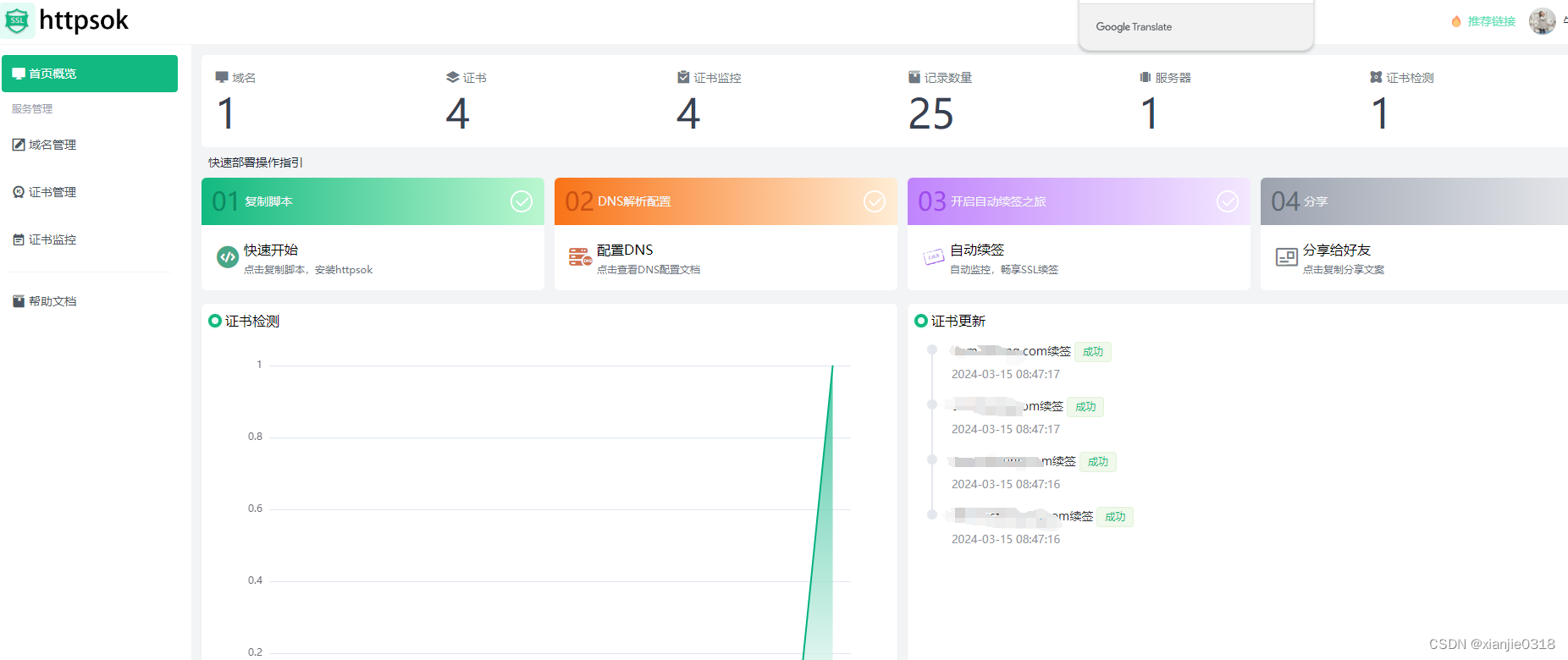
Task: Click the Google Translate popup
Action: point(1196,26)
